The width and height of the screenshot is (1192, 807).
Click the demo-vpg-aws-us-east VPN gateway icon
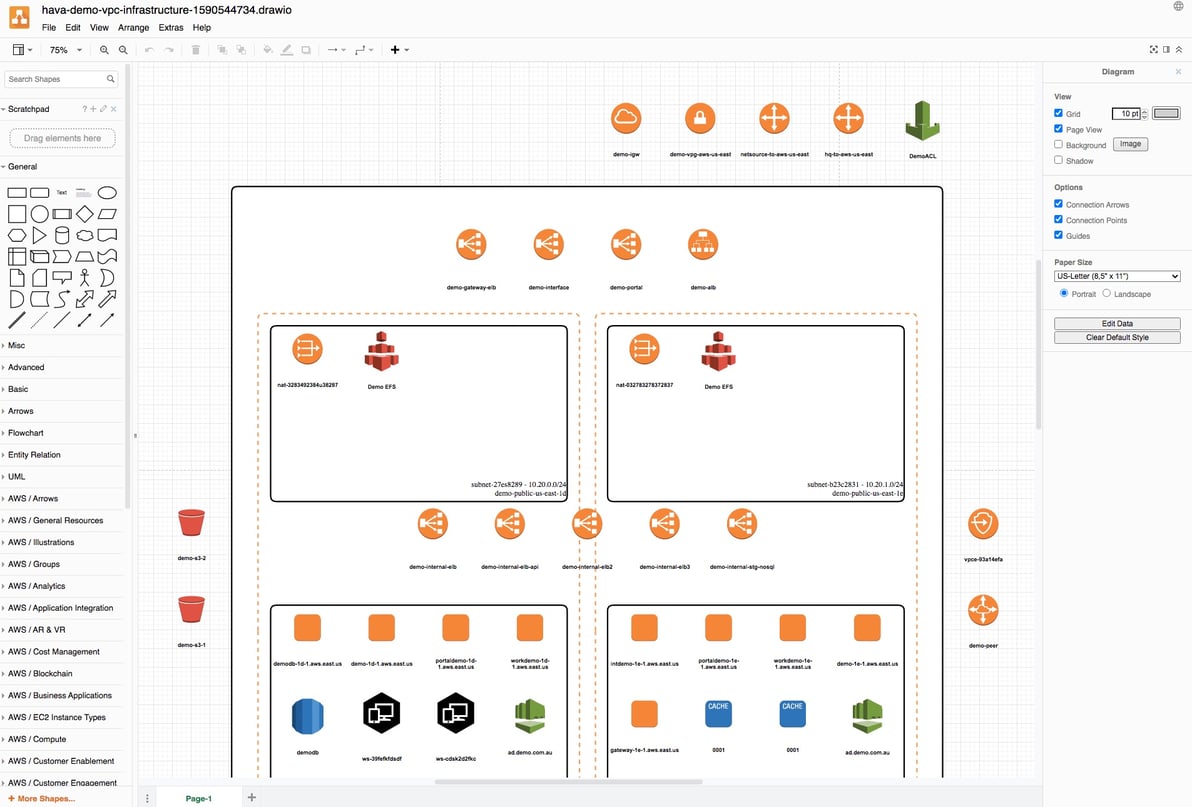click(x=700, y=117)
